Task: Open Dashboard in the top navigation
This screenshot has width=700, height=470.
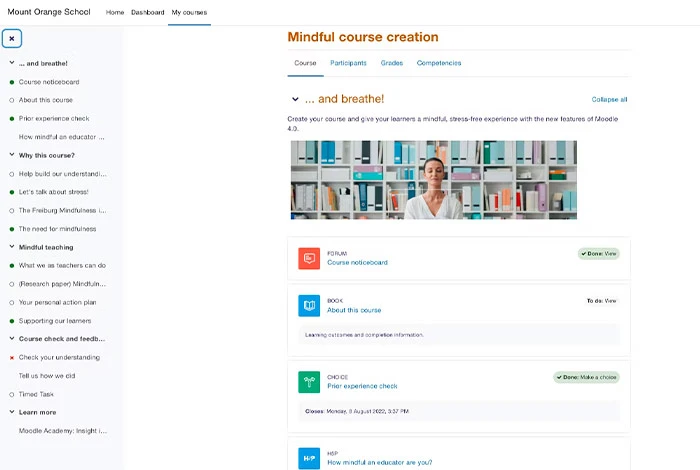Action: point(148,12)
